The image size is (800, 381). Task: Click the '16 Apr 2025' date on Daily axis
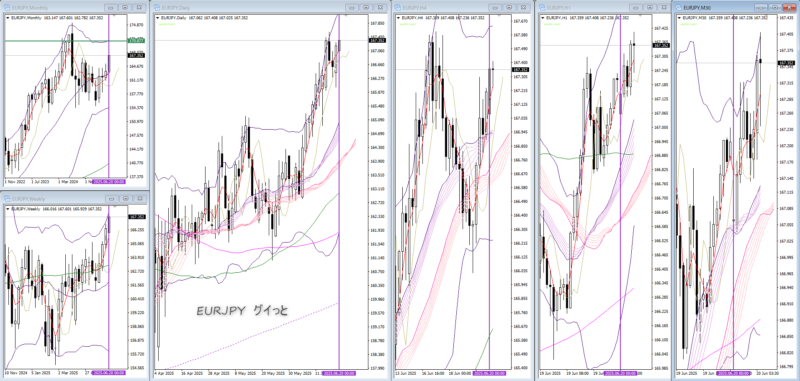pyautogui.click(x=191, y=373)
